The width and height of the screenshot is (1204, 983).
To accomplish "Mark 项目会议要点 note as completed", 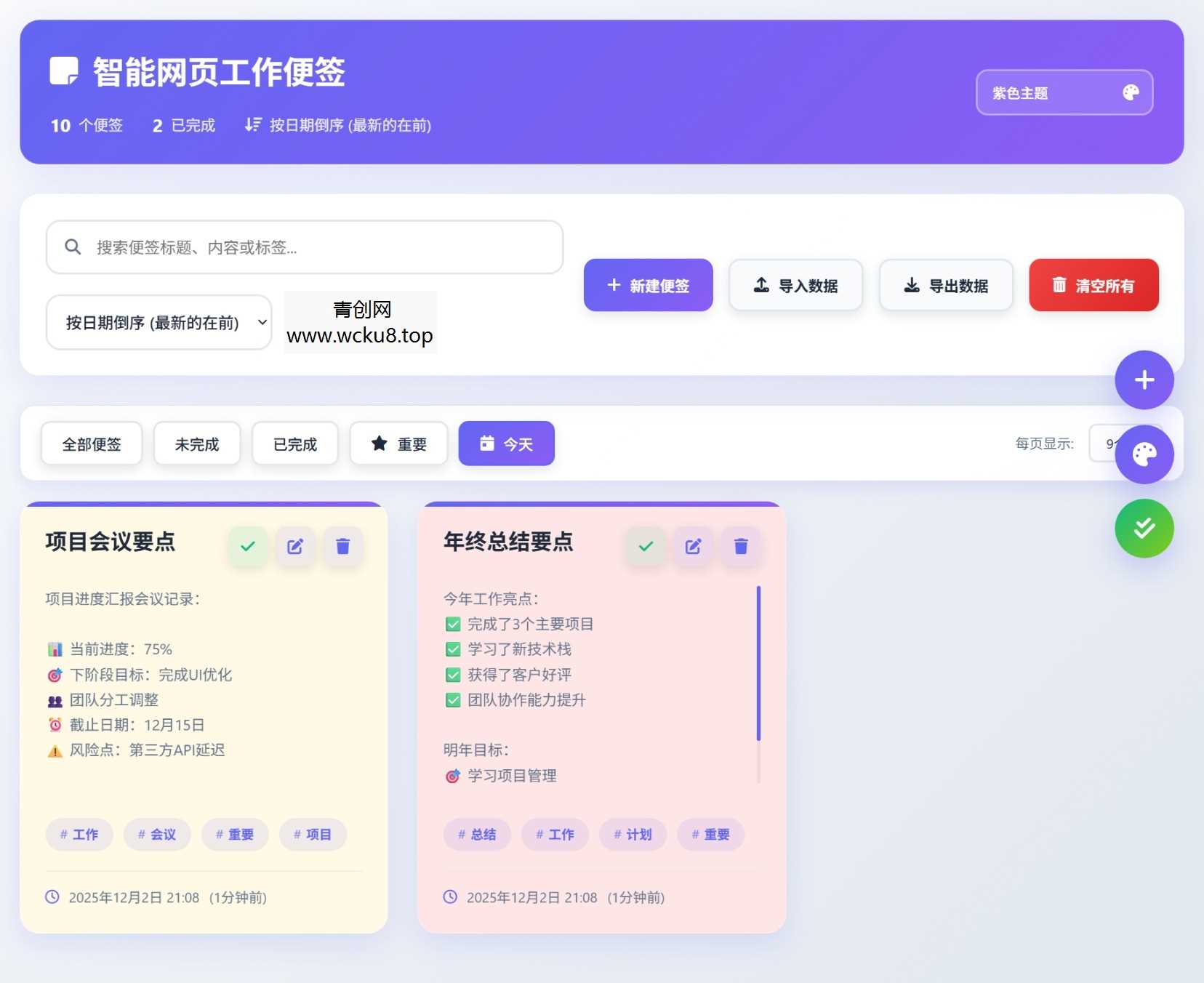I will (247, 546).
